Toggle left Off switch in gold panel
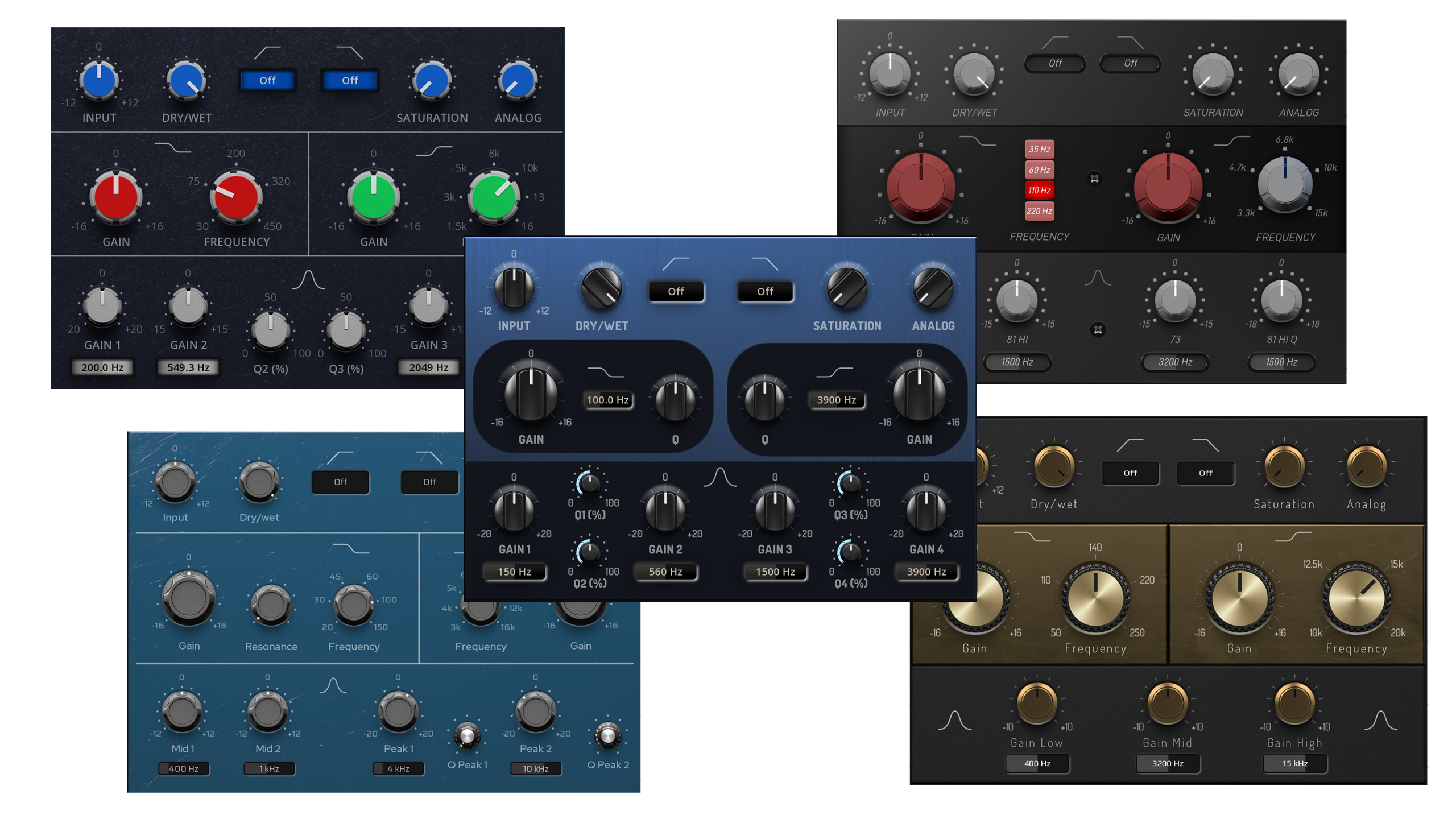 [x=1130, y=473]
